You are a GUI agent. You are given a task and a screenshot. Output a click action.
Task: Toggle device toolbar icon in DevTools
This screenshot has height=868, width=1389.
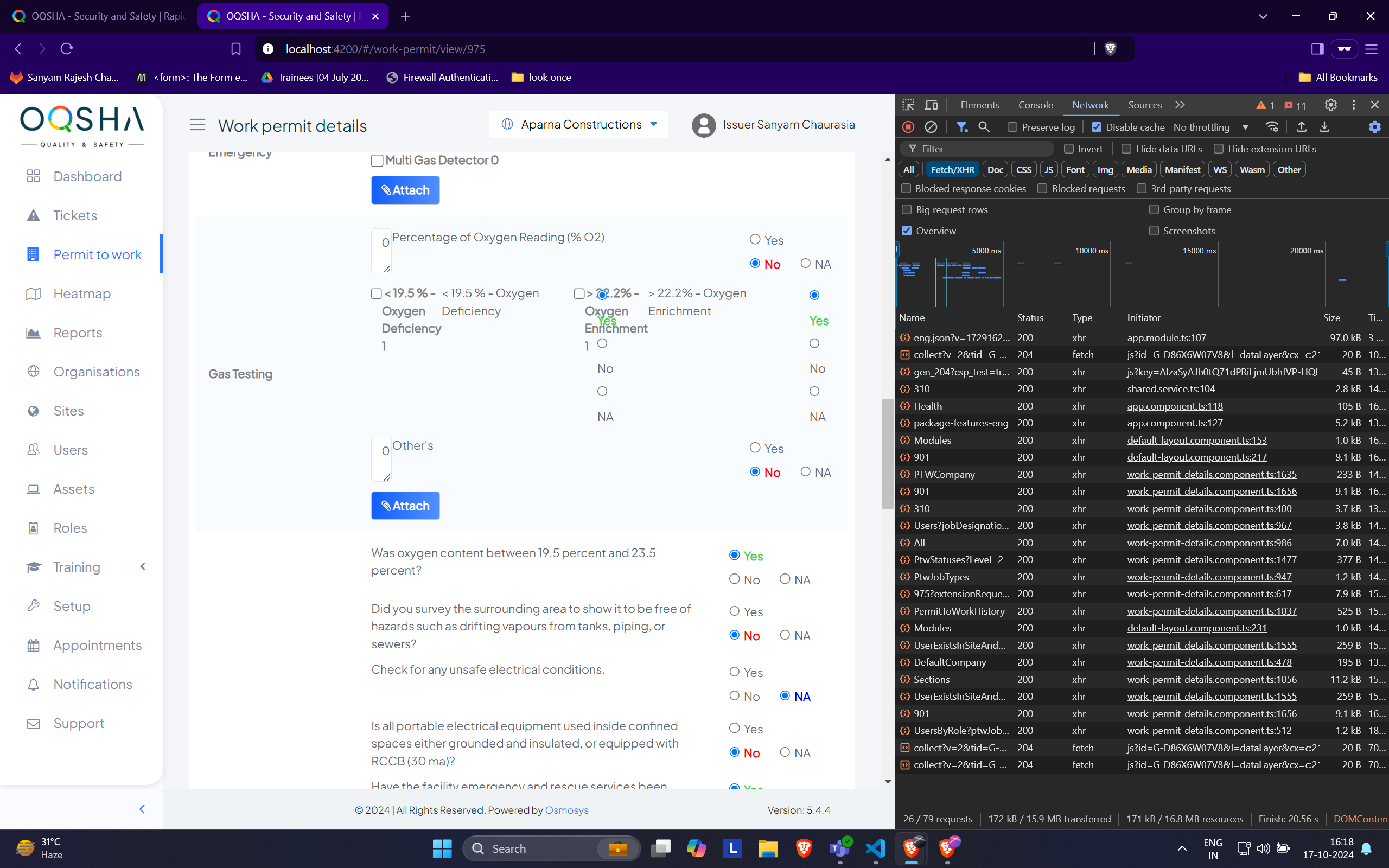931,105
